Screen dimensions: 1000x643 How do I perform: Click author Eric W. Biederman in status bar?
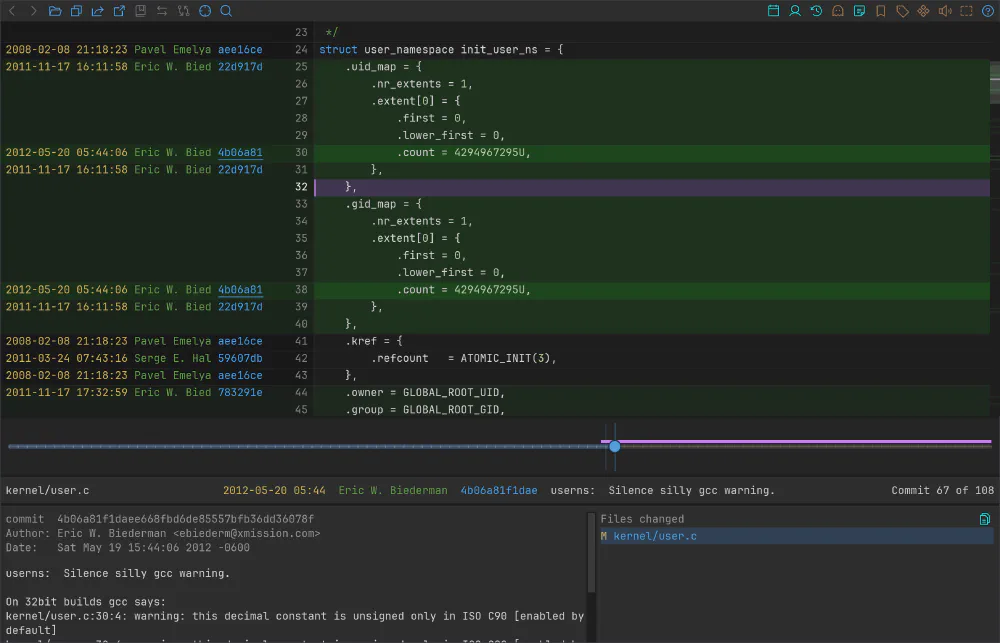pyautogui.click(x=393, y=491)
